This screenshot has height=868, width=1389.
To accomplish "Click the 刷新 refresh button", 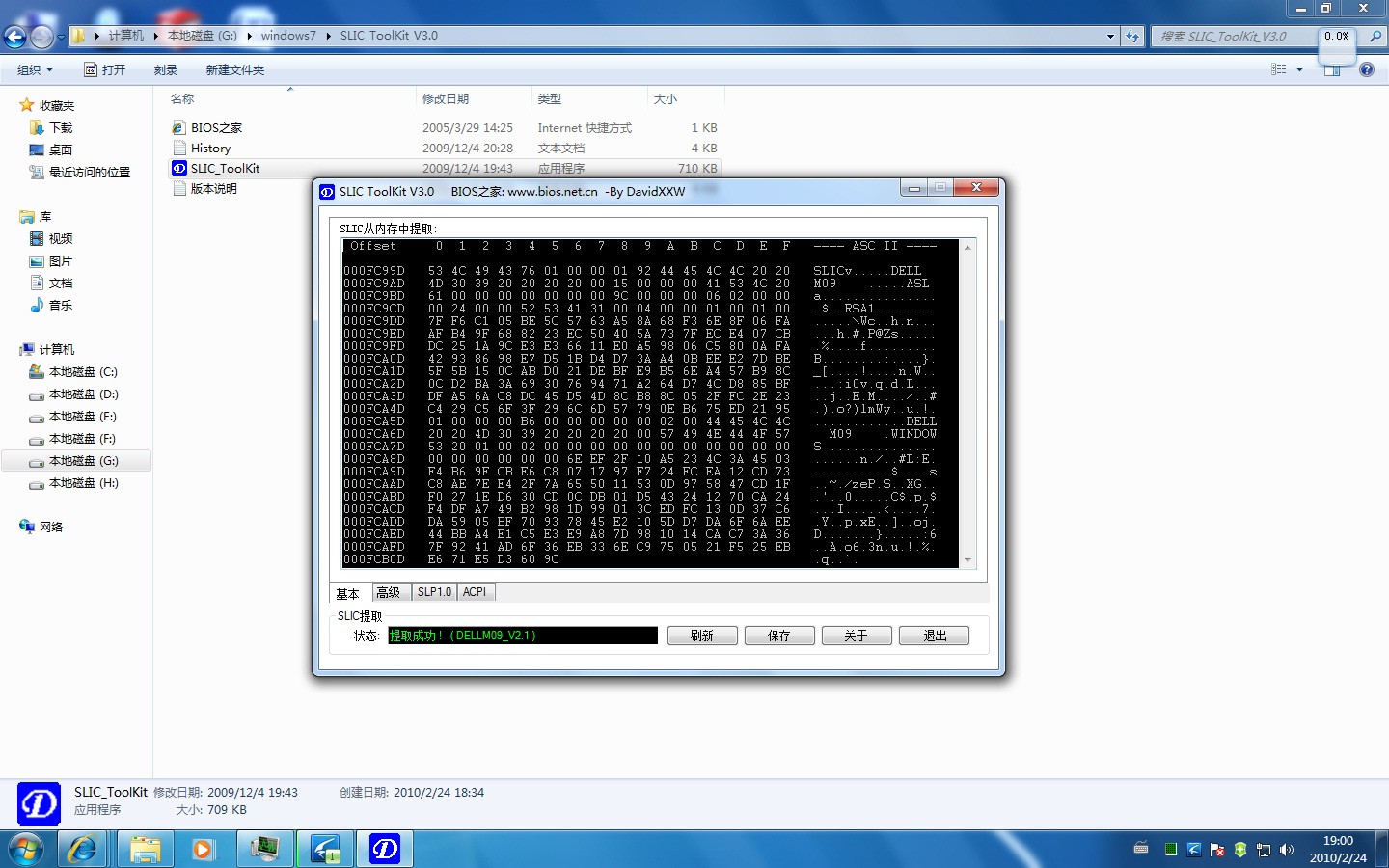I will [x=701, y=636].
